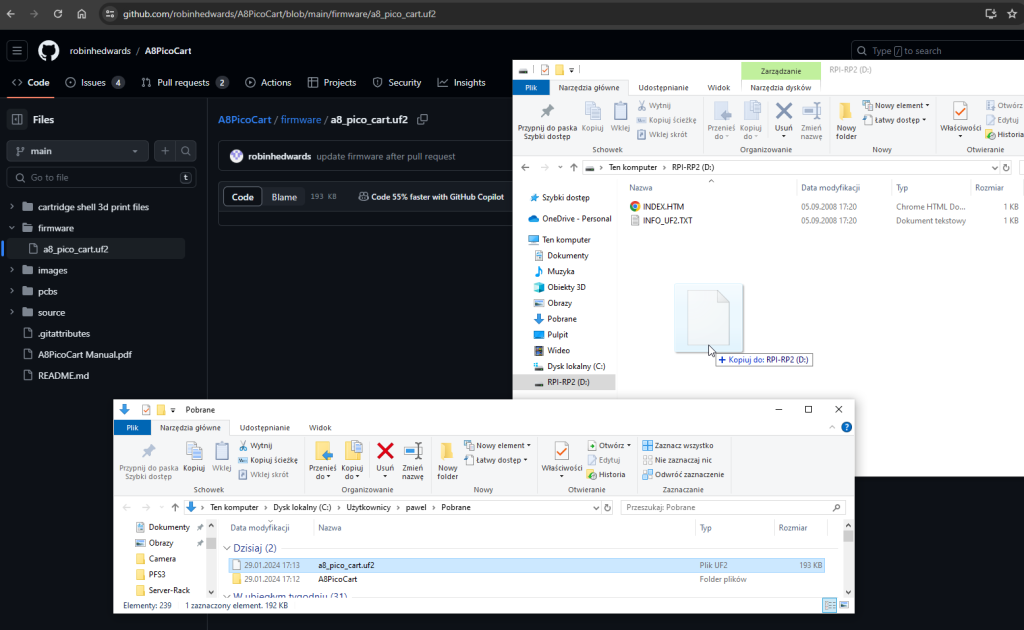1024x630 pixels.
Task: Expand the pcbs folder in file tree
Action: pyautogui.click(x=12, y=291)
